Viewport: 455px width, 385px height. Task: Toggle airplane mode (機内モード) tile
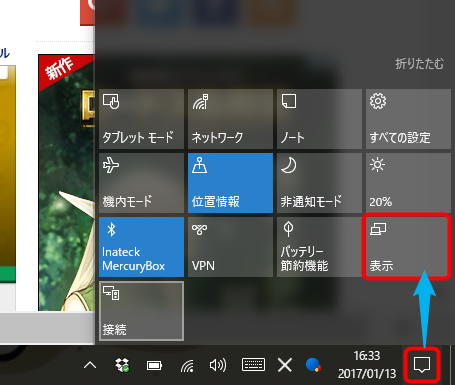click(141, 183)
